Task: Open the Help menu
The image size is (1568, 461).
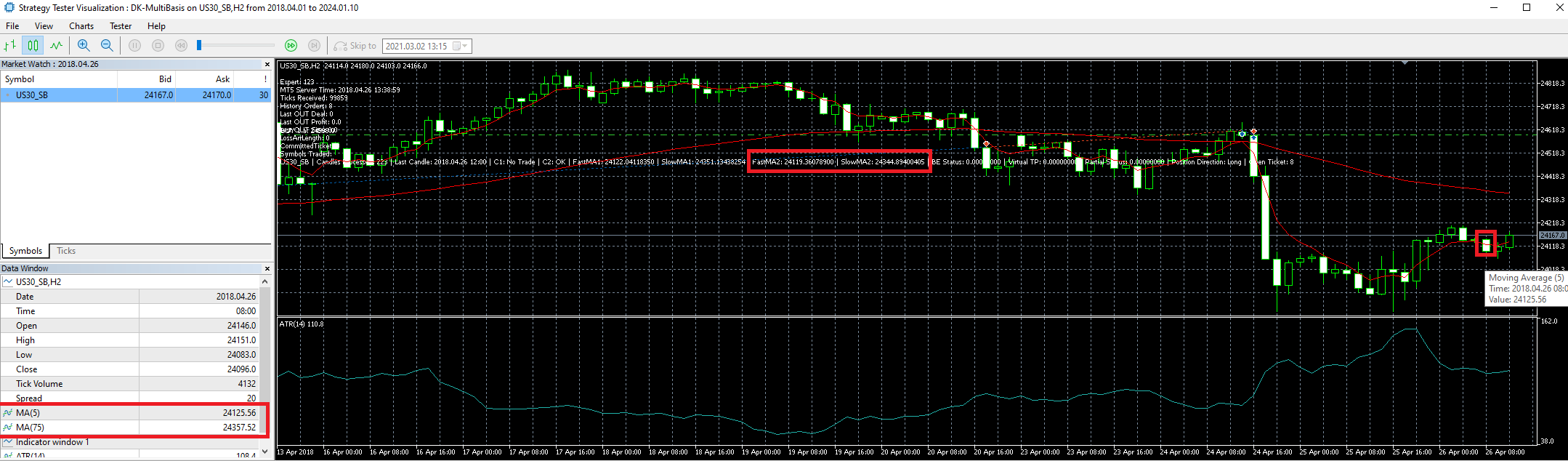Action: pos(156,26)
